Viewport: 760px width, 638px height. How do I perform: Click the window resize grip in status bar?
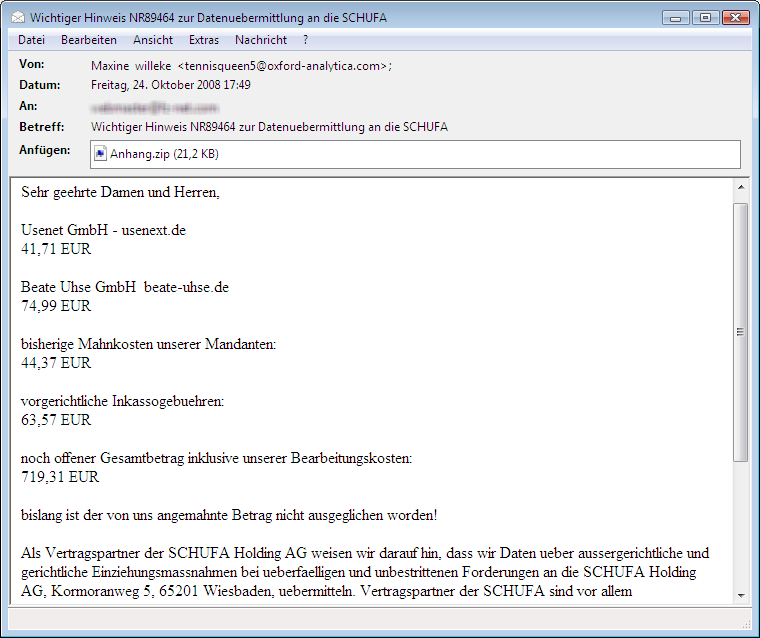746,624
